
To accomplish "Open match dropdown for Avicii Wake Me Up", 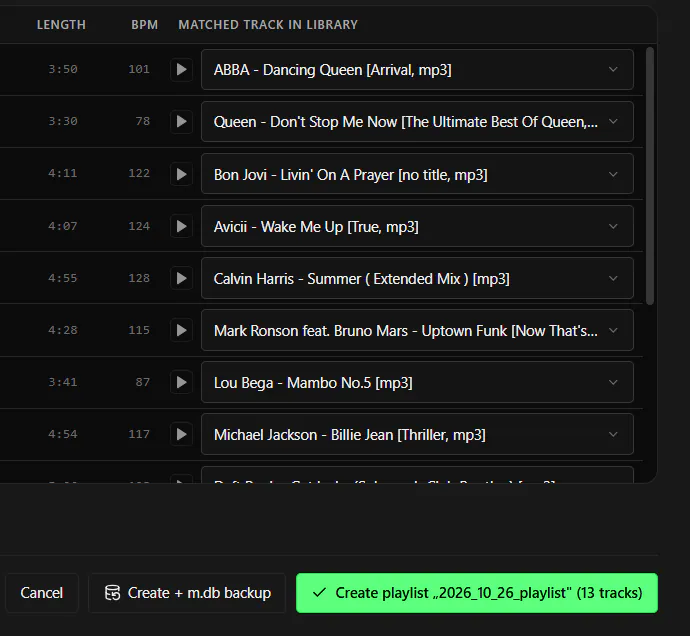I will 417,226.
